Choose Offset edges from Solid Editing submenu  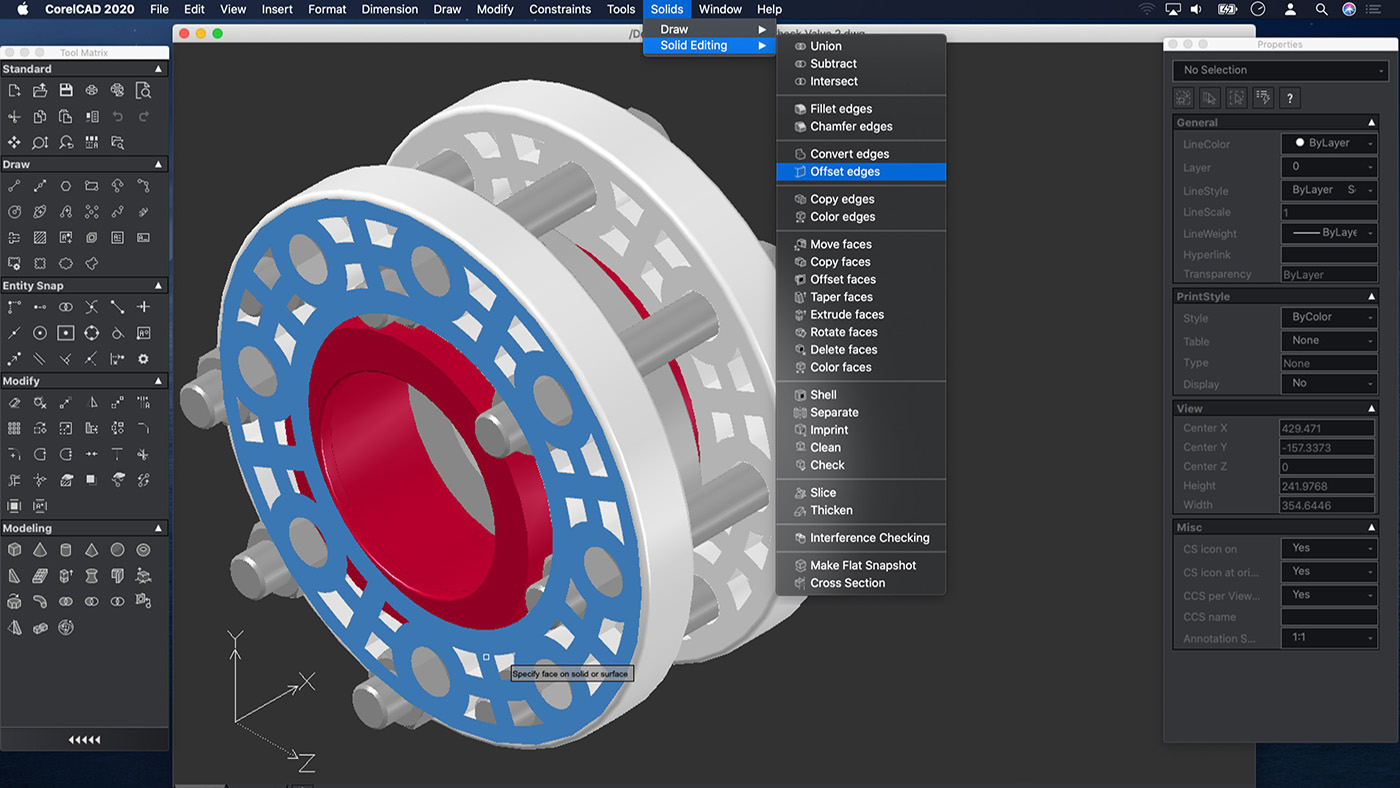tap(861, 172)
